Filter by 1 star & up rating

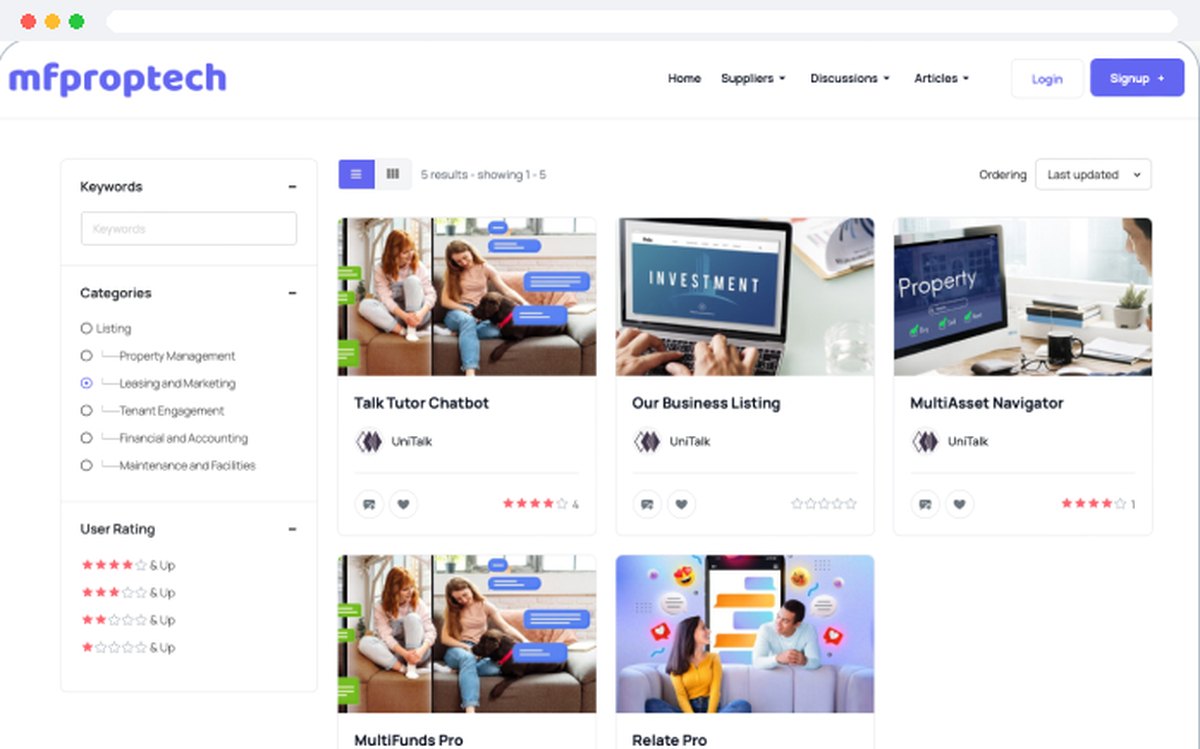[x=128, y=647]
